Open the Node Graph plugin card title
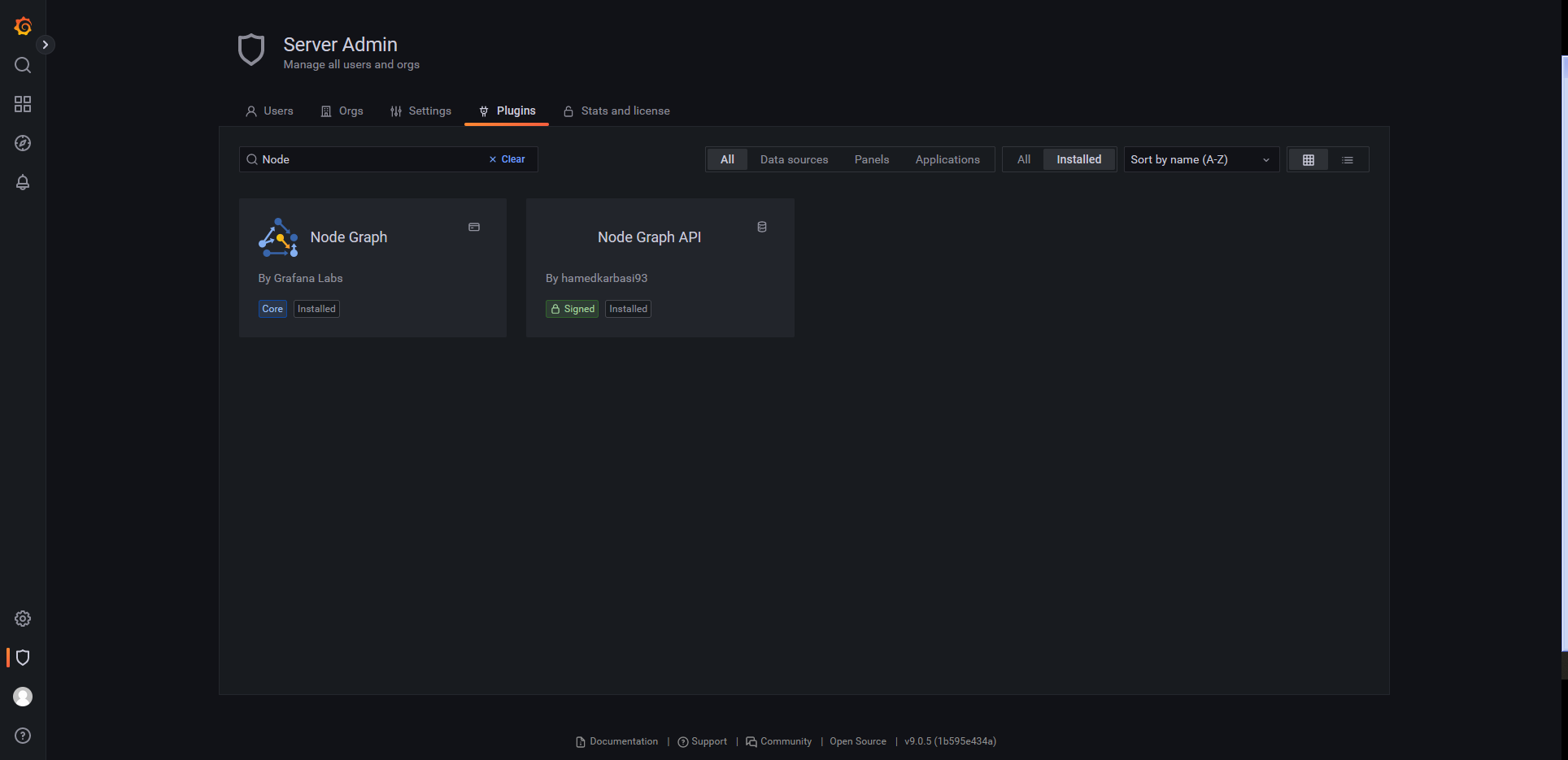The width and height of the screenshot is (1568, 760). (x=349, y=237)
